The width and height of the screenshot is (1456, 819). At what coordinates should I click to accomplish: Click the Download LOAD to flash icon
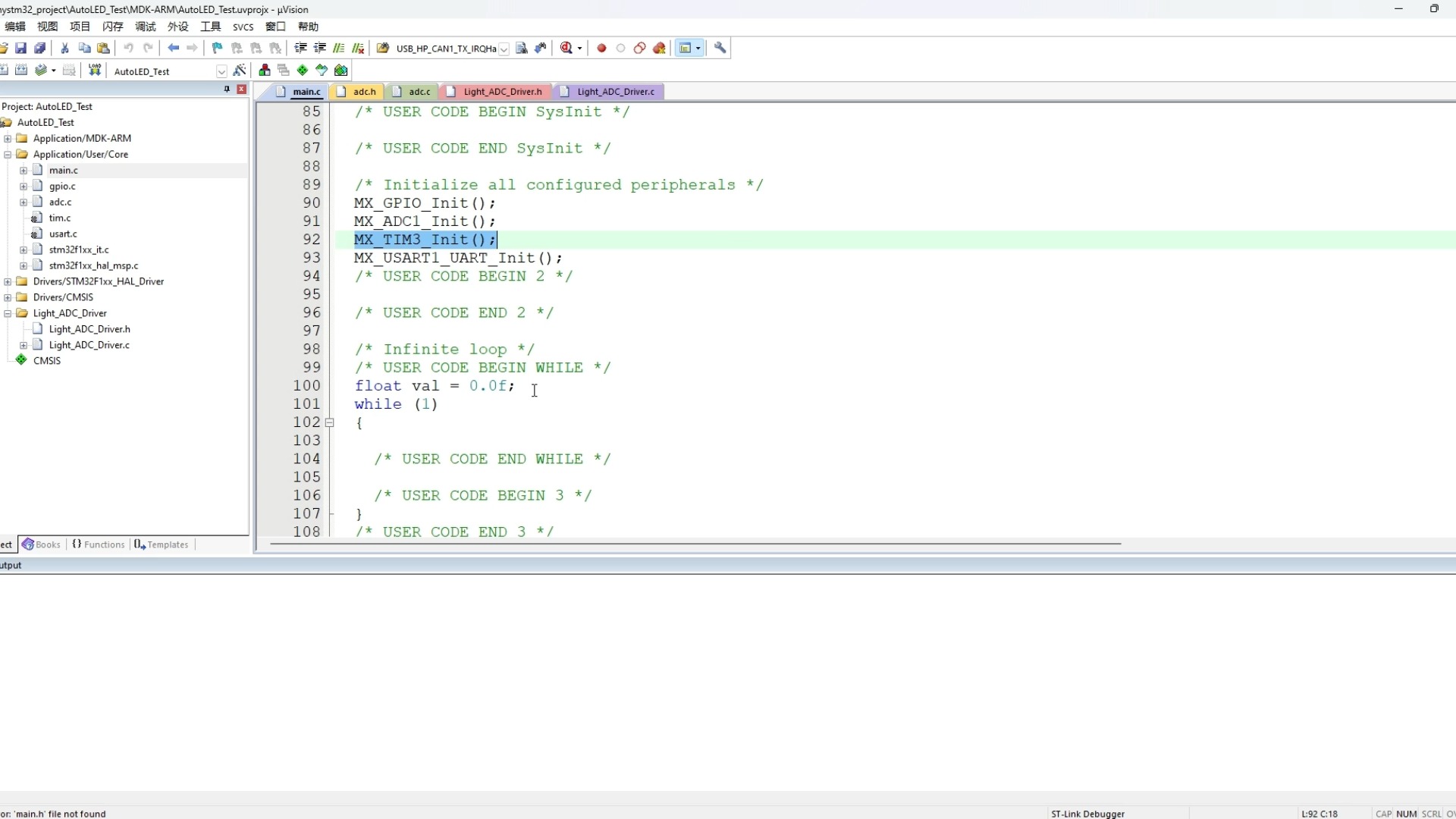tap(95, 71)
